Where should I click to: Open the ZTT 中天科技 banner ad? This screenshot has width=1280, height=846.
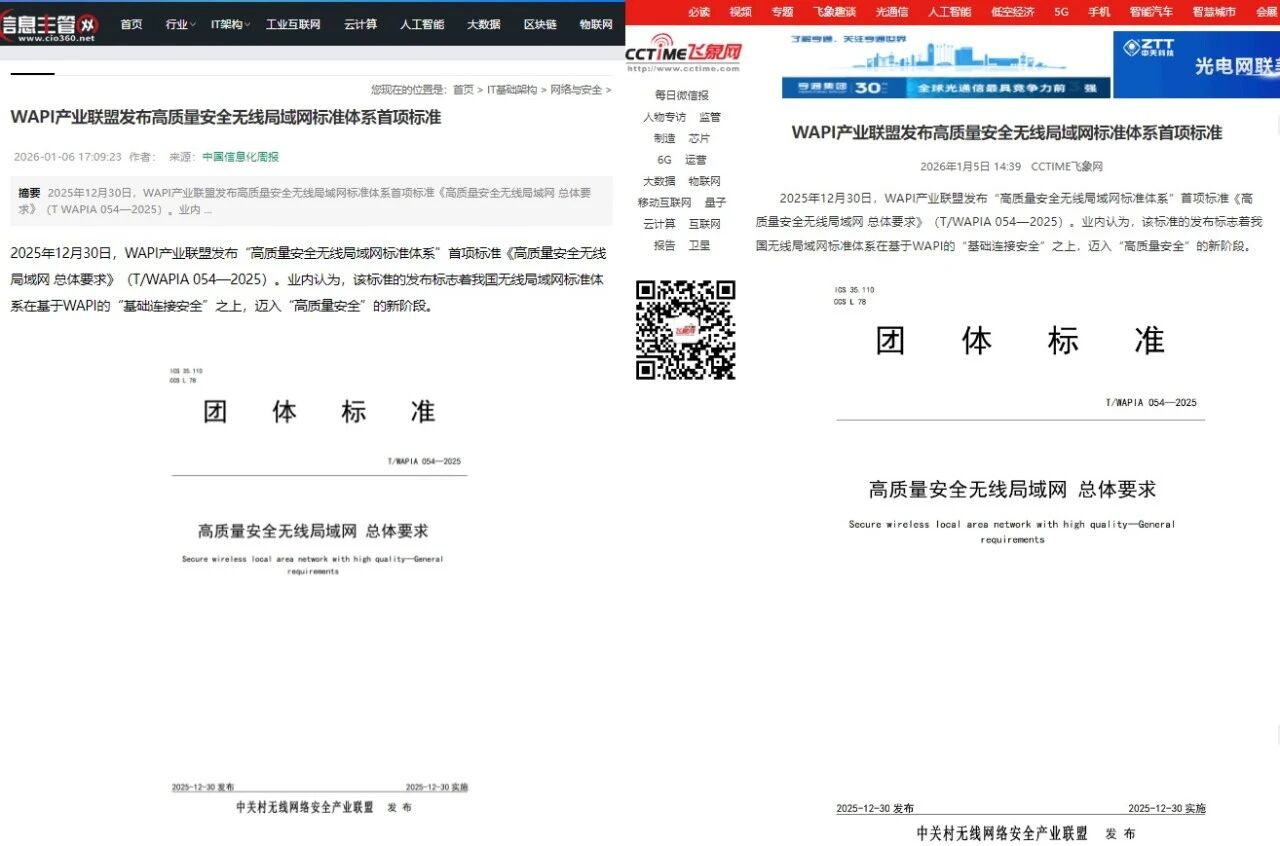click(x=1196, y=64)
